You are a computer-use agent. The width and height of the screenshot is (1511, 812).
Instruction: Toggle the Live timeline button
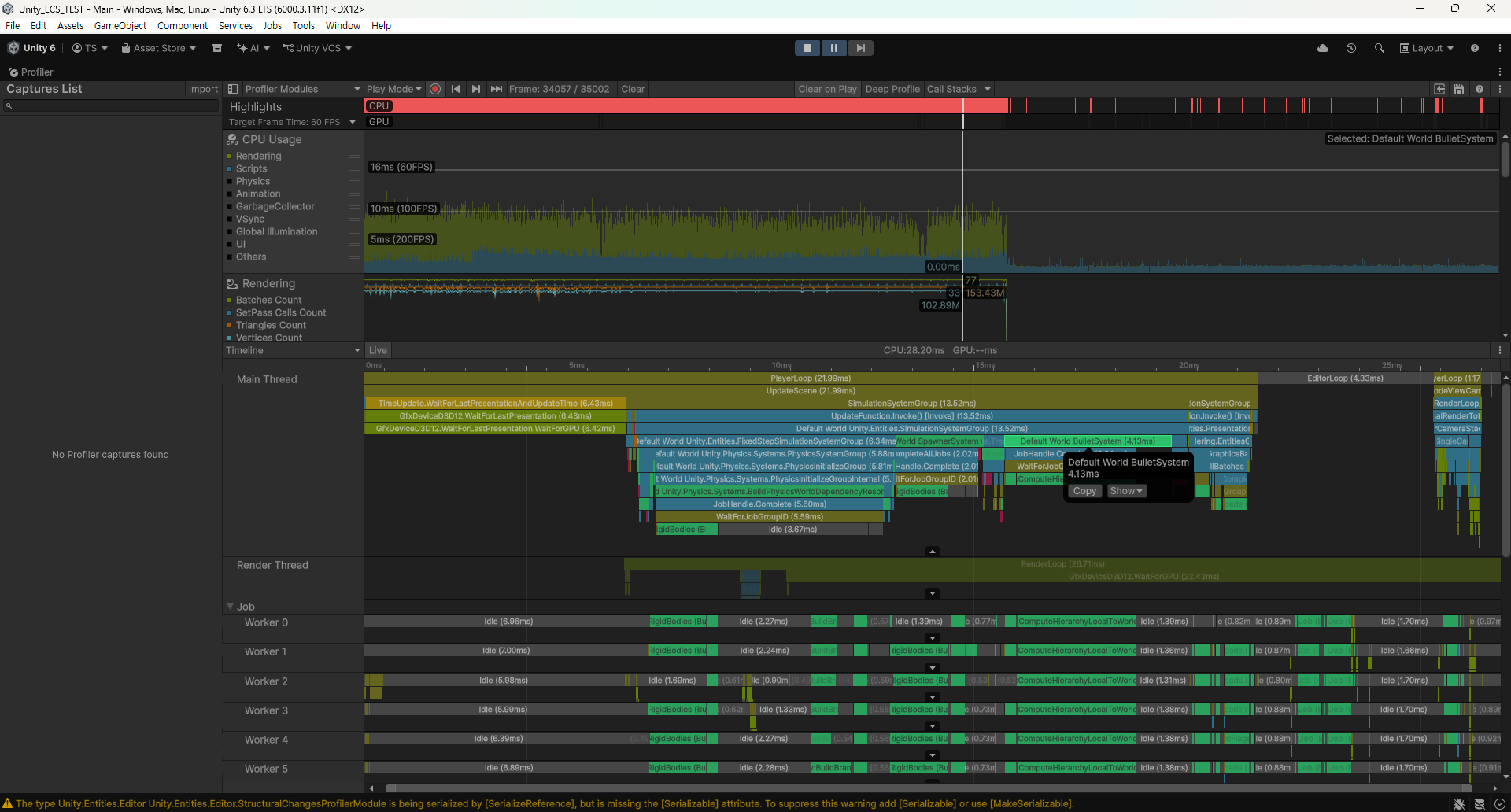(x=378, y=350)
